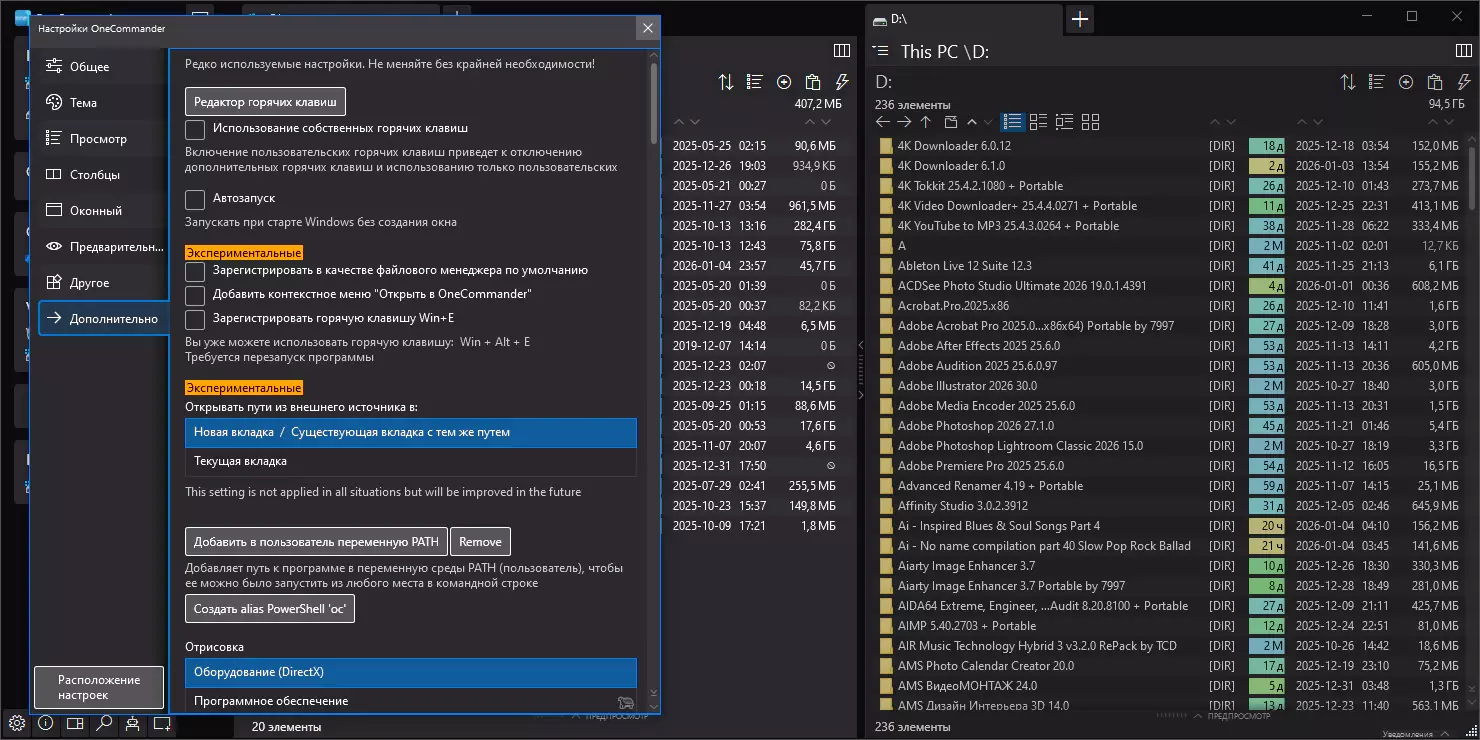Go back using the left arrow in the D: pane
The image size is (1480, 740).
point(882,122)
